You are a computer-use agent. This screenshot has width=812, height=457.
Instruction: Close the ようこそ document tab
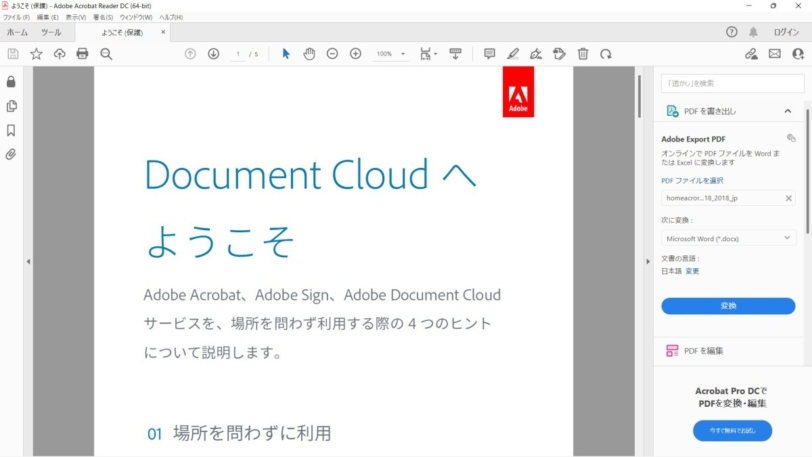click(x=163, y=32)
